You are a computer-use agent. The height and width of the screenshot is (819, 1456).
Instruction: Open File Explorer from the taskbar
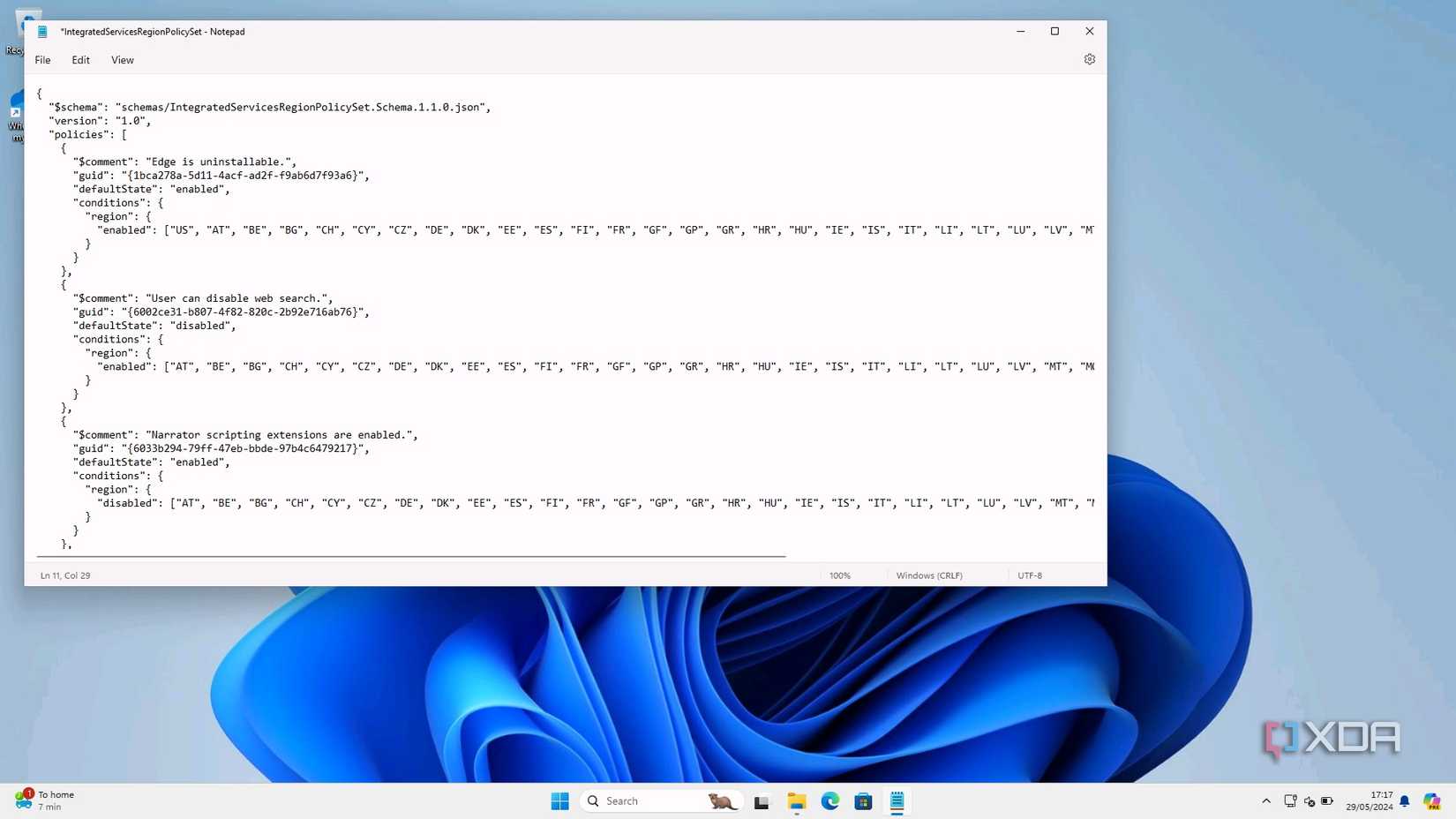point(797,801)
